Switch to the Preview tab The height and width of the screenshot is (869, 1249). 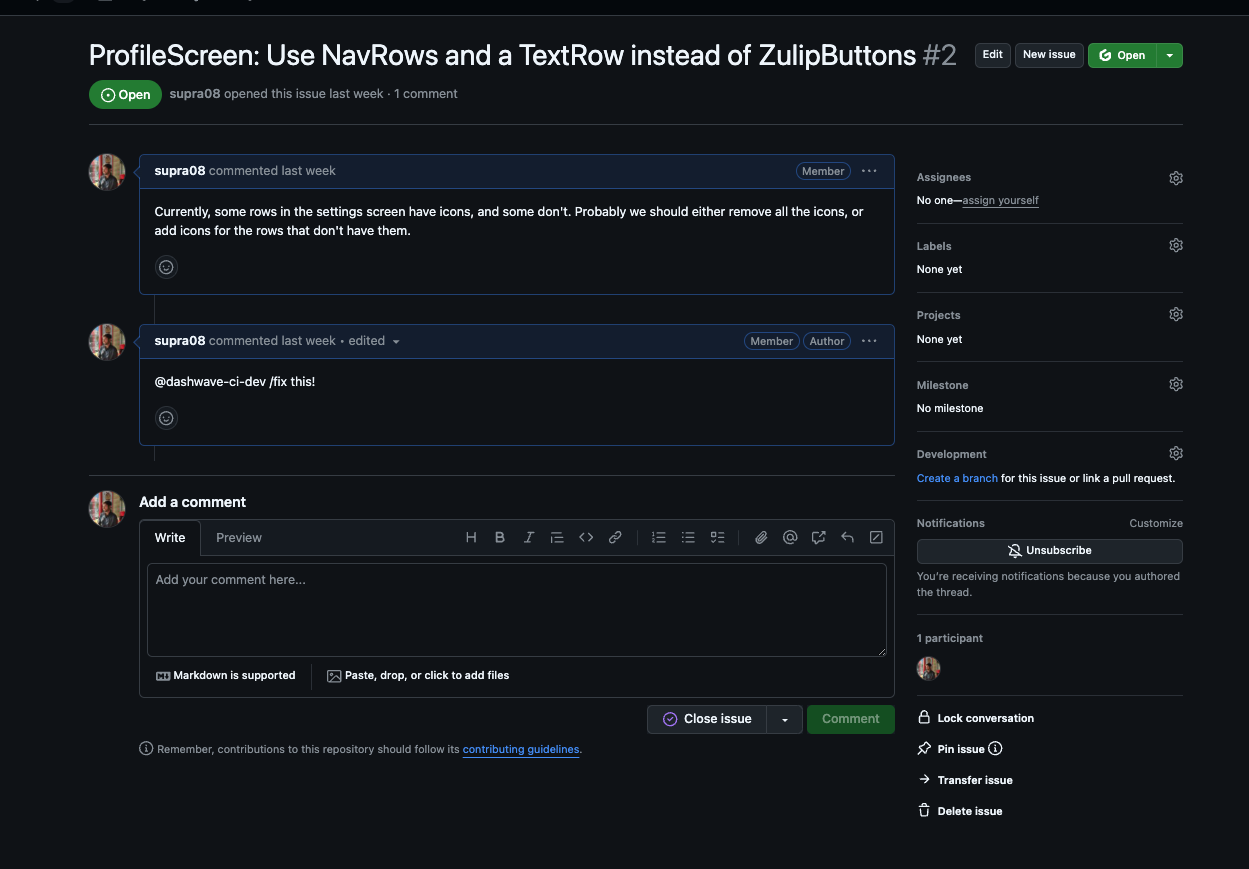tap(239, 538)
